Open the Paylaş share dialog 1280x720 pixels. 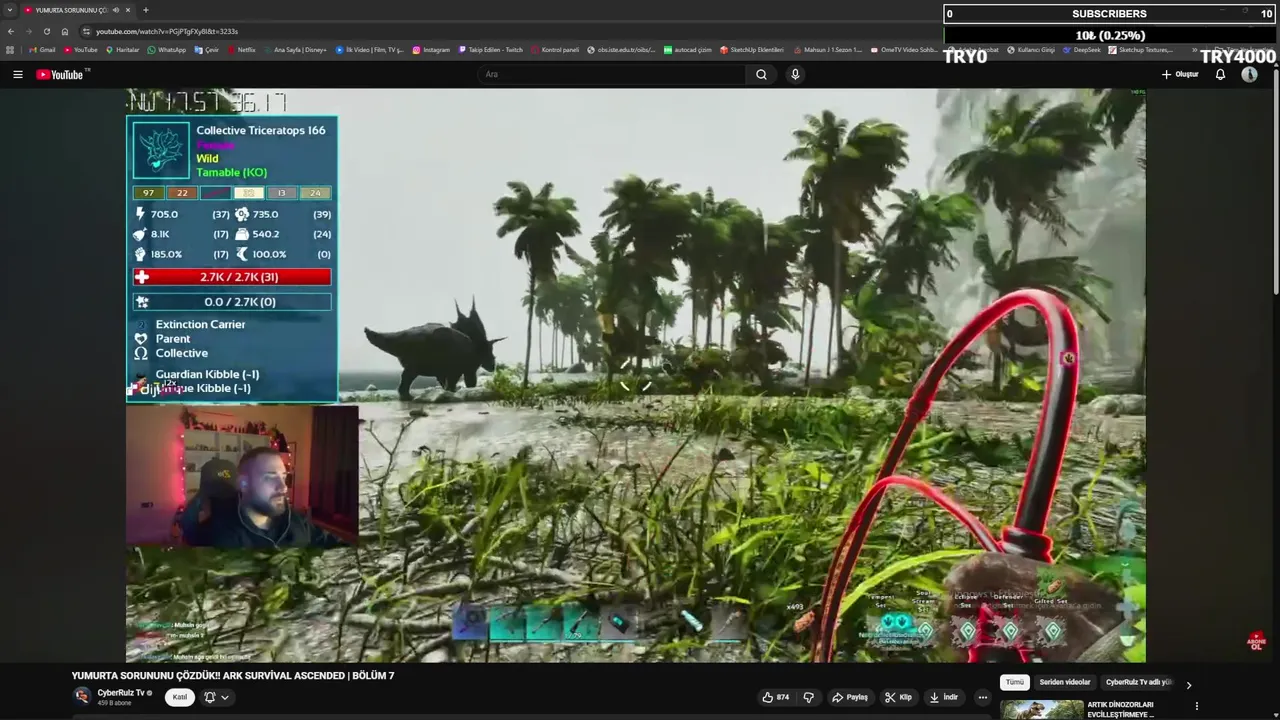850,697
